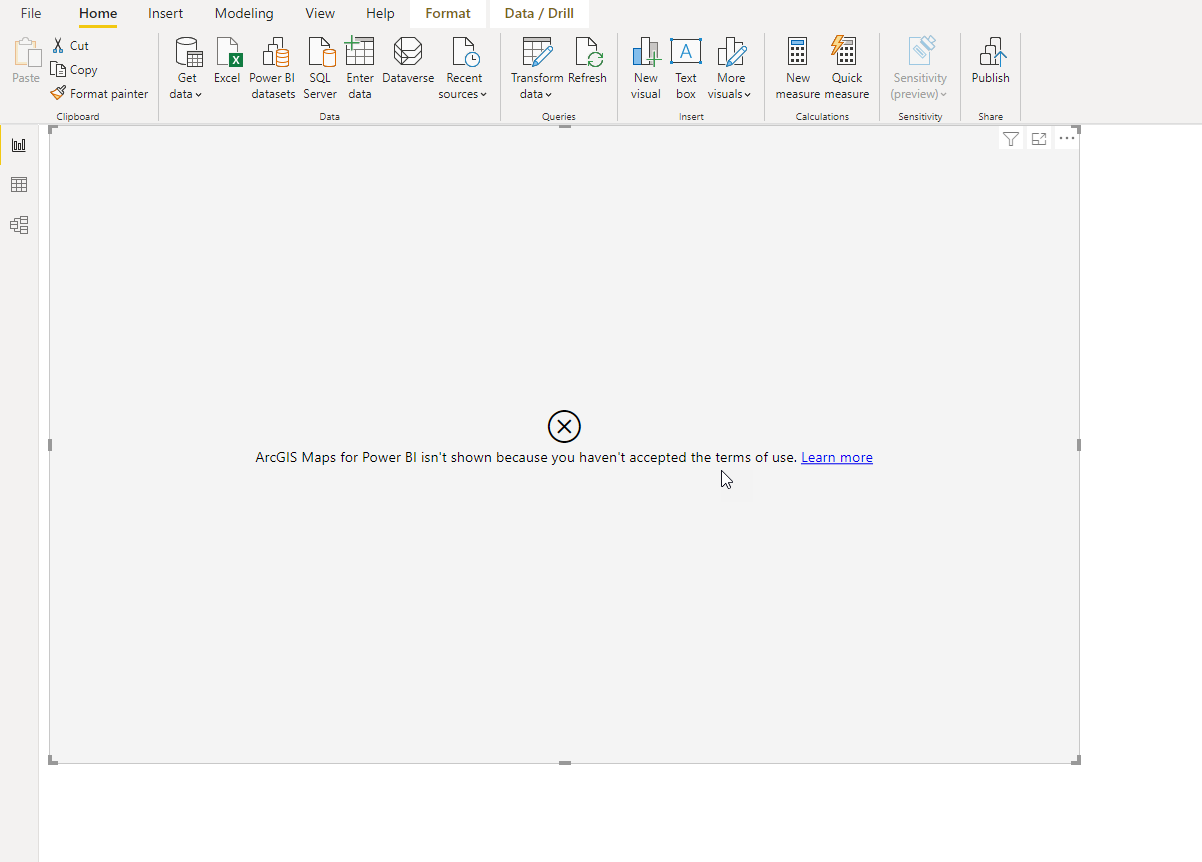
Task: Cut the selected item
Action: tap(70, 46)
